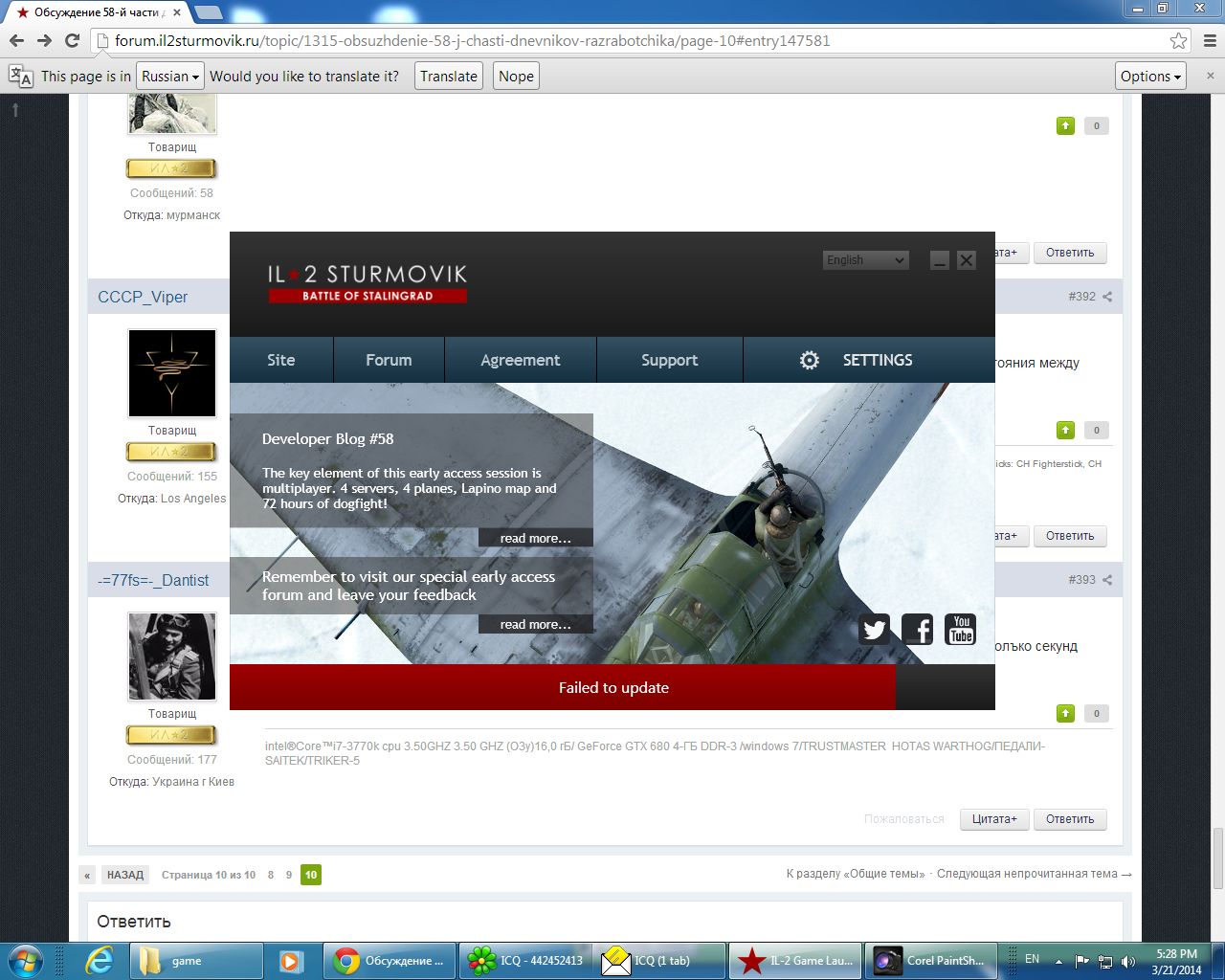The image size is (1225, 980).
Task: Show hidden system tray icons
Action: click(1058, 961)
